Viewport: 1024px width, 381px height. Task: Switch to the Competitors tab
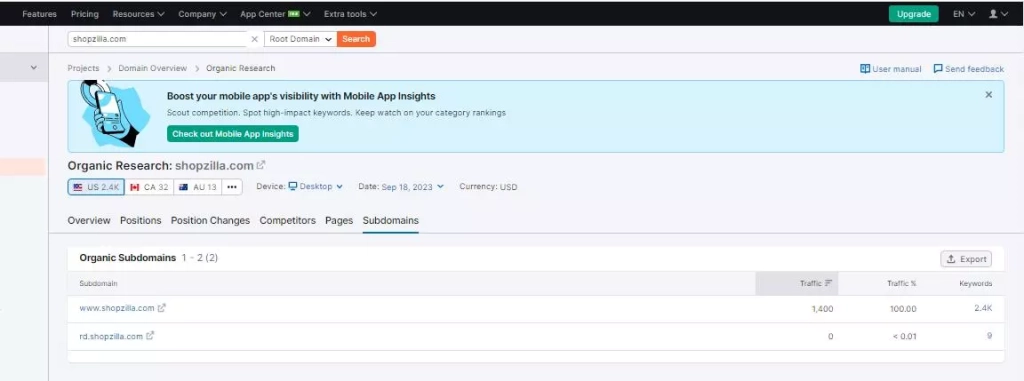pos(287,221)
